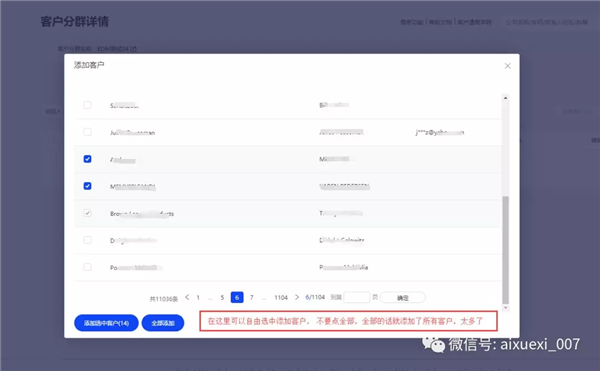
Task: Click scrollbar up arrow in dialog
Action: 505,98
